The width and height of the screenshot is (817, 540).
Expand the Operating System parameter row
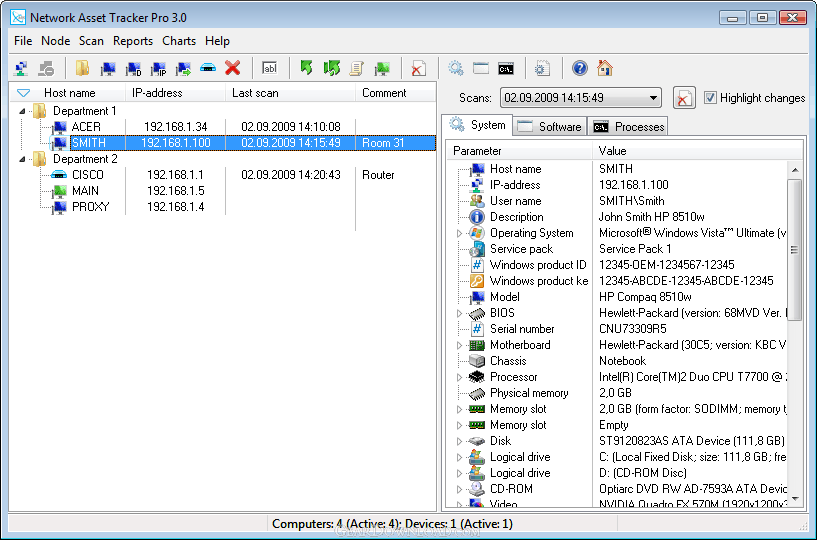(459, 233)
